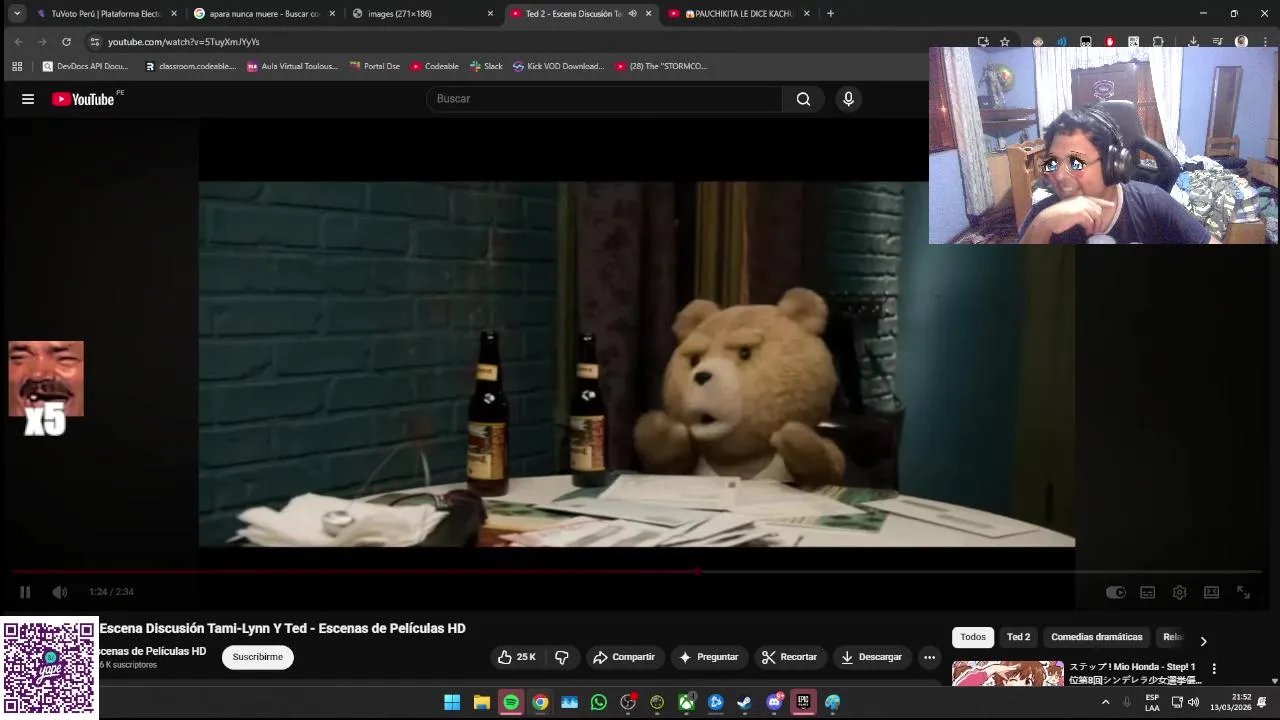Enter fullscreen mode
Screen dimensions: 1280x720
click(x=1244, y=592)
